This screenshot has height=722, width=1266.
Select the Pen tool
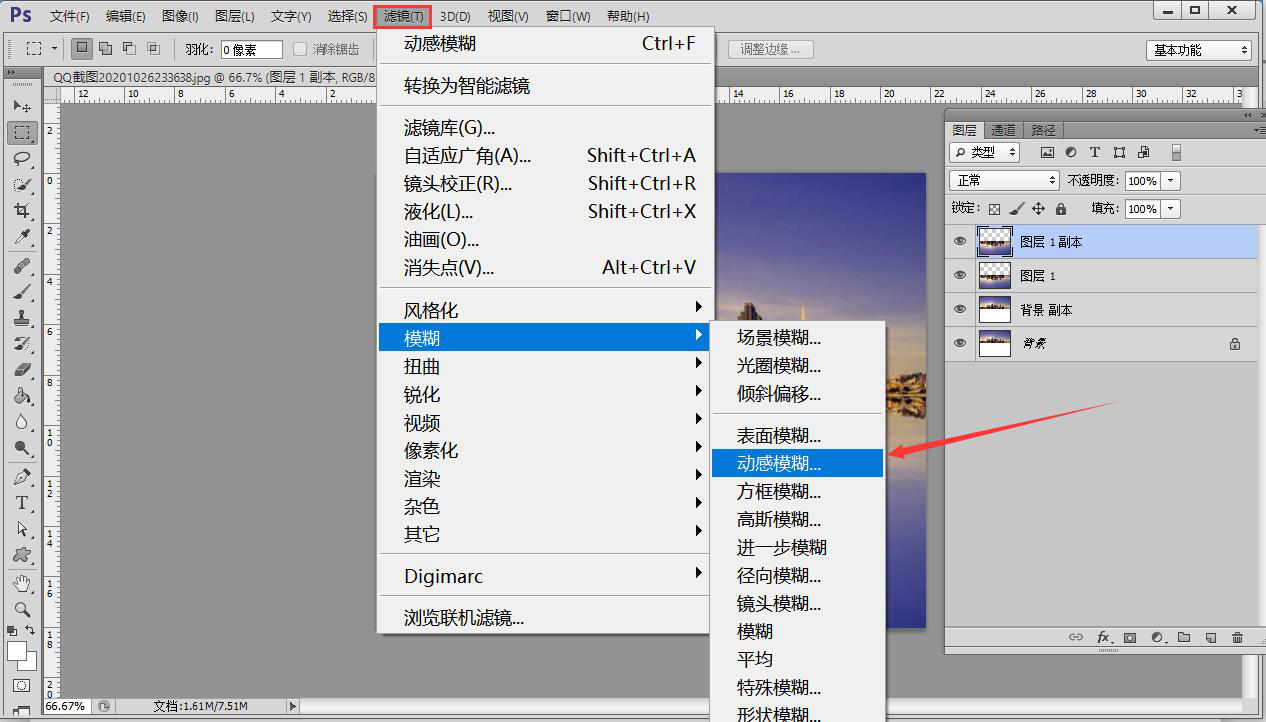pos(22,477)
